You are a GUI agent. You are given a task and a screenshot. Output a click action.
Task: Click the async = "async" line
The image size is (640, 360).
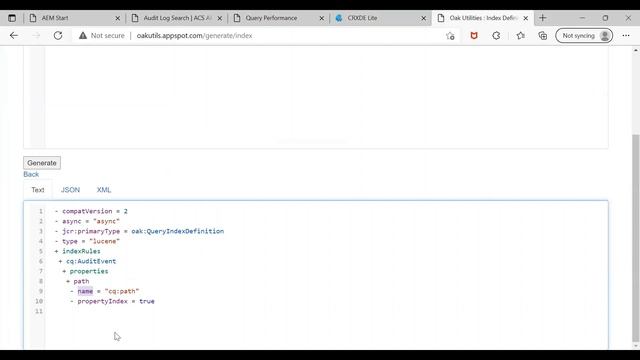(x=87, y=221)
